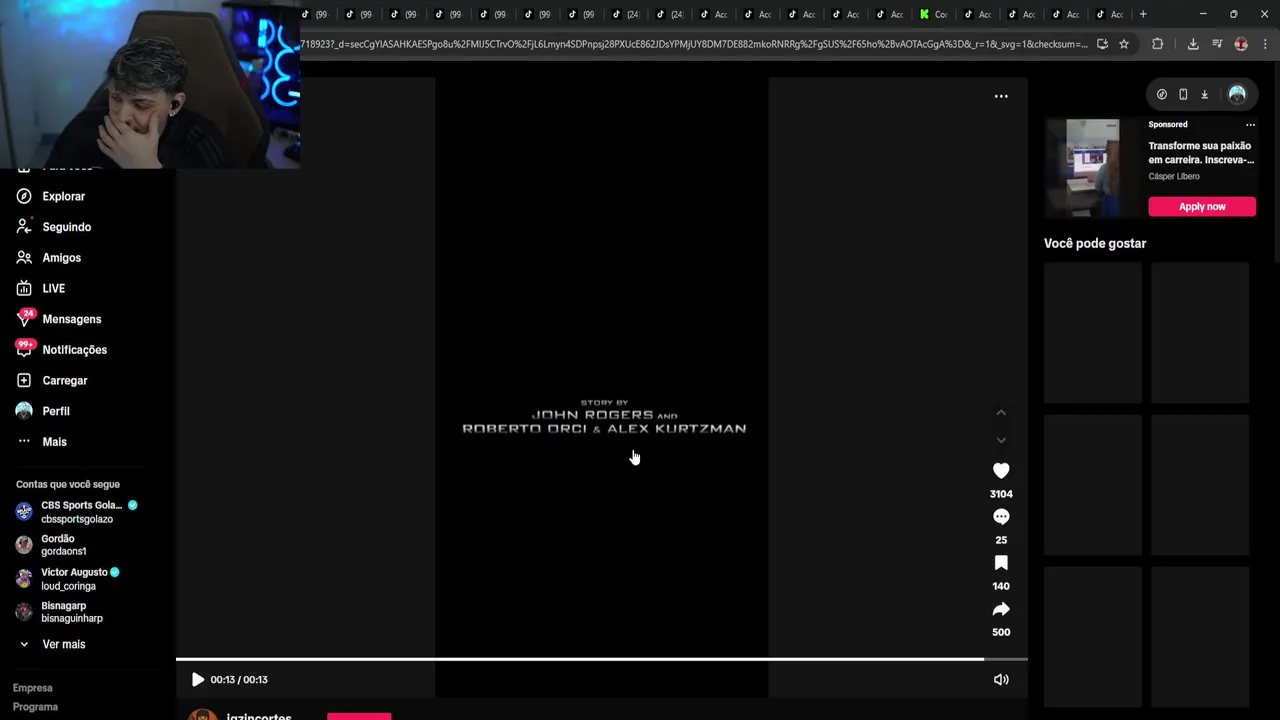Mute the video volume
1280x720 pixels.
[1001, 679]
